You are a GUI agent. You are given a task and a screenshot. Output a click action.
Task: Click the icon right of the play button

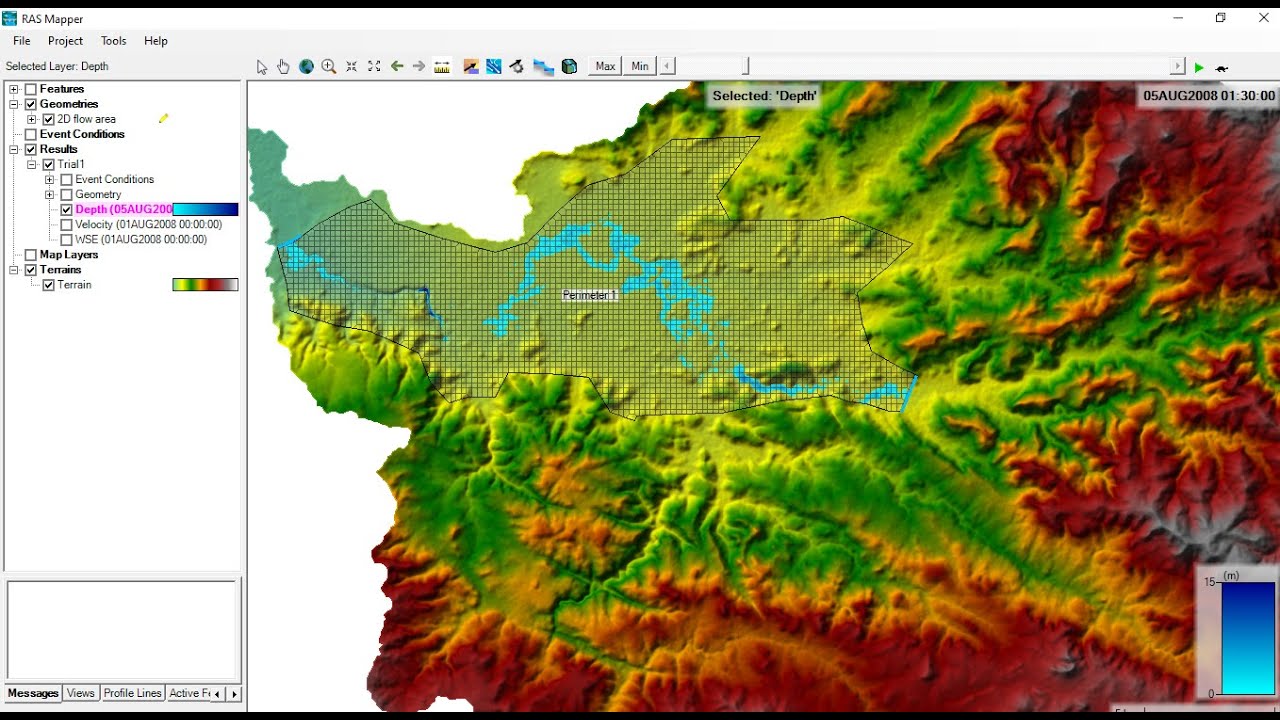click(1222, 68)
